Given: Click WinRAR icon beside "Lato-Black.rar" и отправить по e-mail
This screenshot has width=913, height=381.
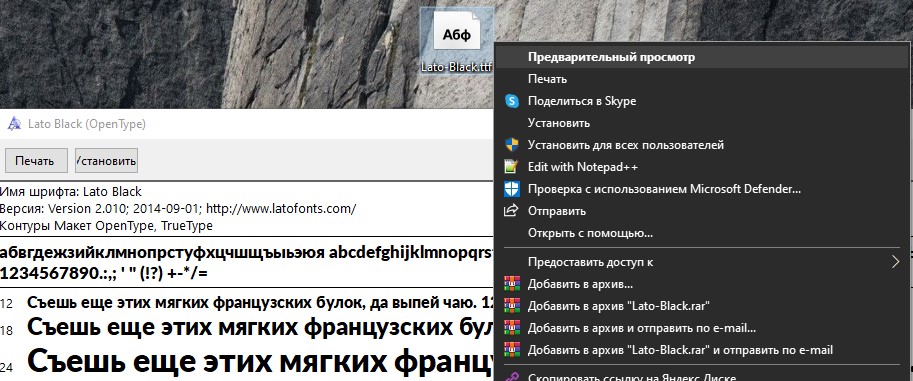Looking at the screenshot, I should point(512,350).
